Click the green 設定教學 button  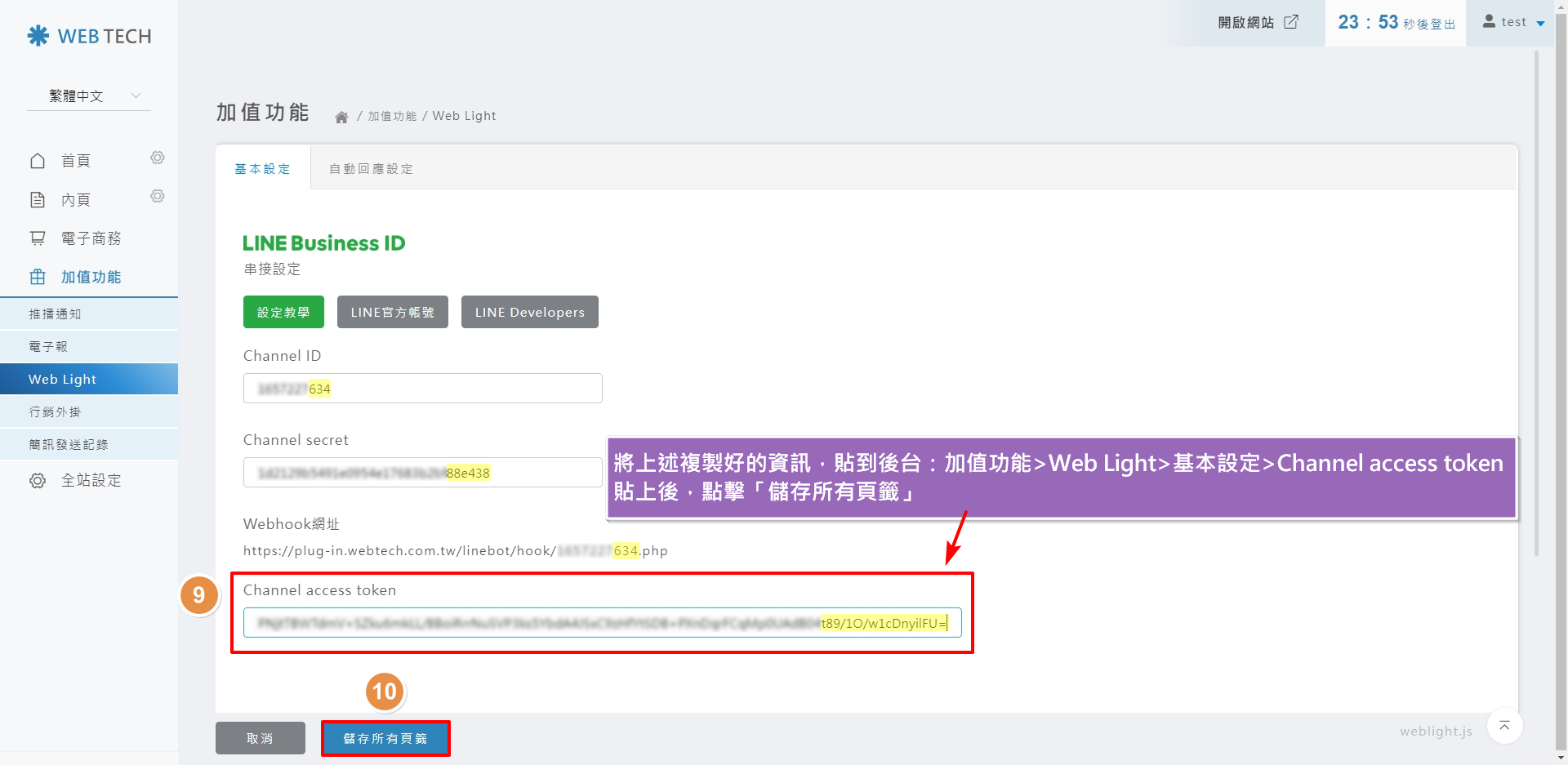[x=283, y=312]
